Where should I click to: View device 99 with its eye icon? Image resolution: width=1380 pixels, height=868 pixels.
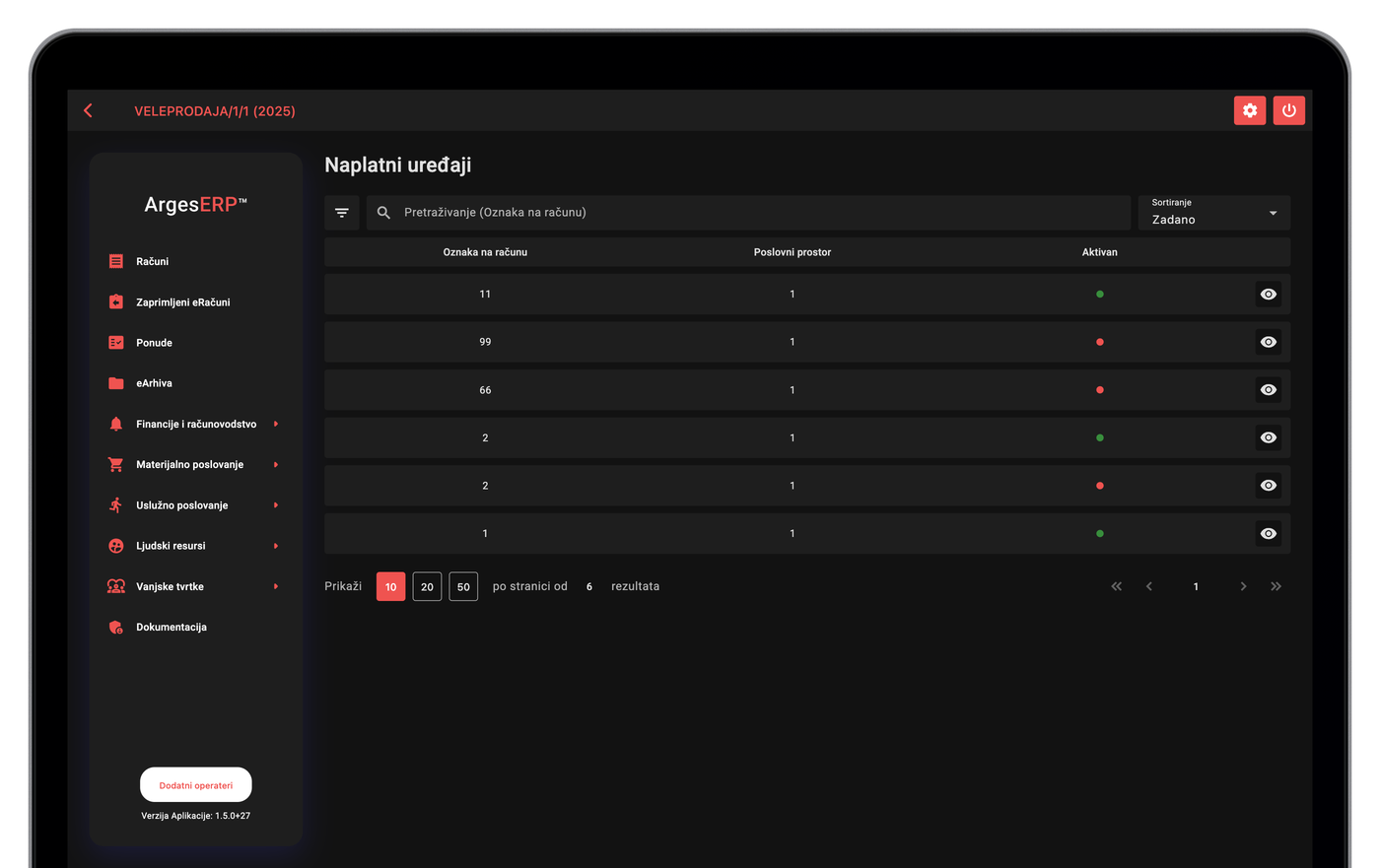pos(1269,342)
